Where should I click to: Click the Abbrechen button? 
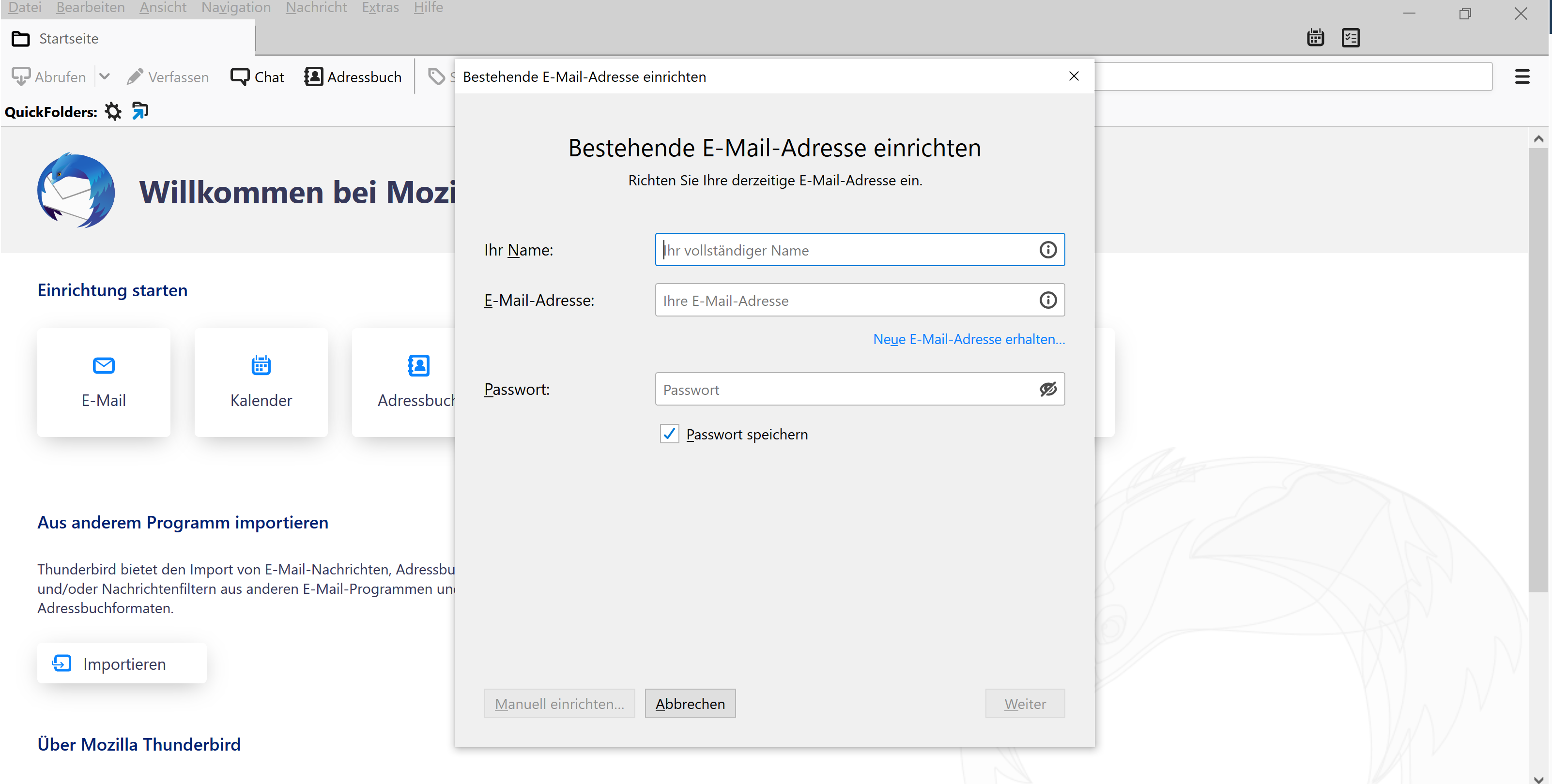point(690,704)
